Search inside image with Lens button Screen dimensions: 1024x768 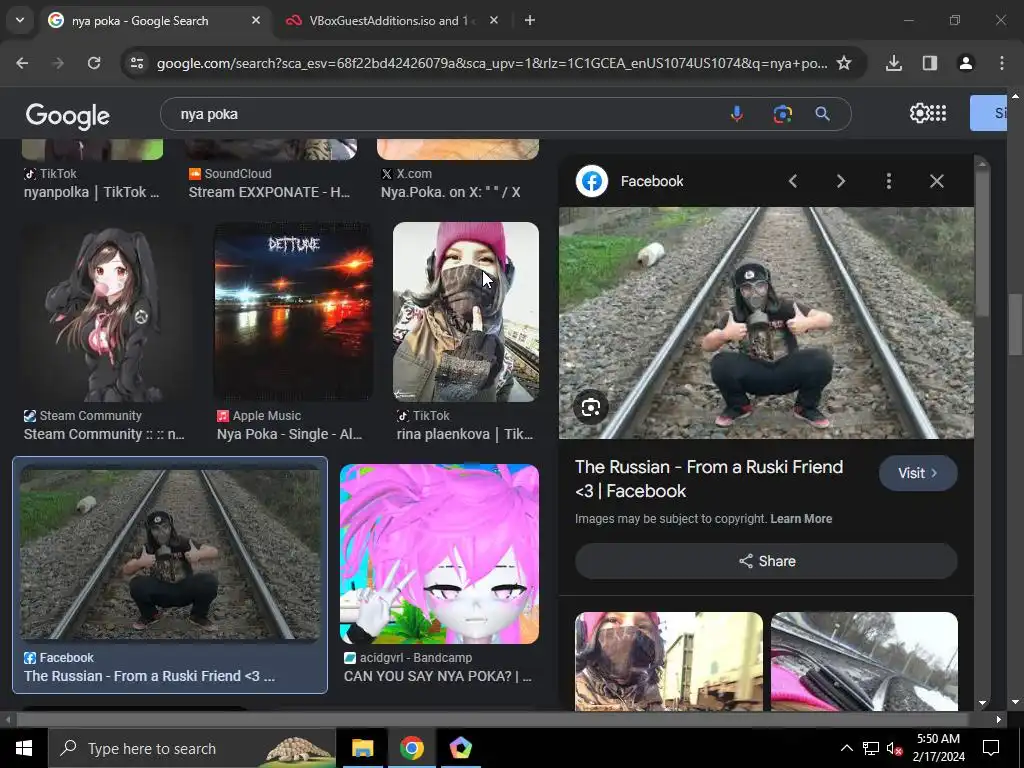pyautogui.click(x=590, y=408)
